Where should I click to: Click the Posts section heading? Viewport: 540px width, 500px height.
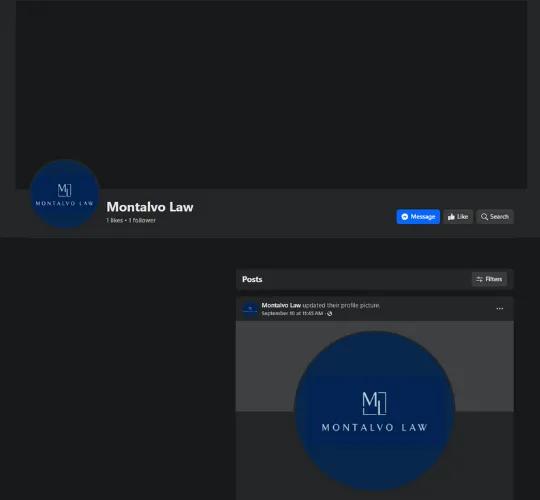252,279
